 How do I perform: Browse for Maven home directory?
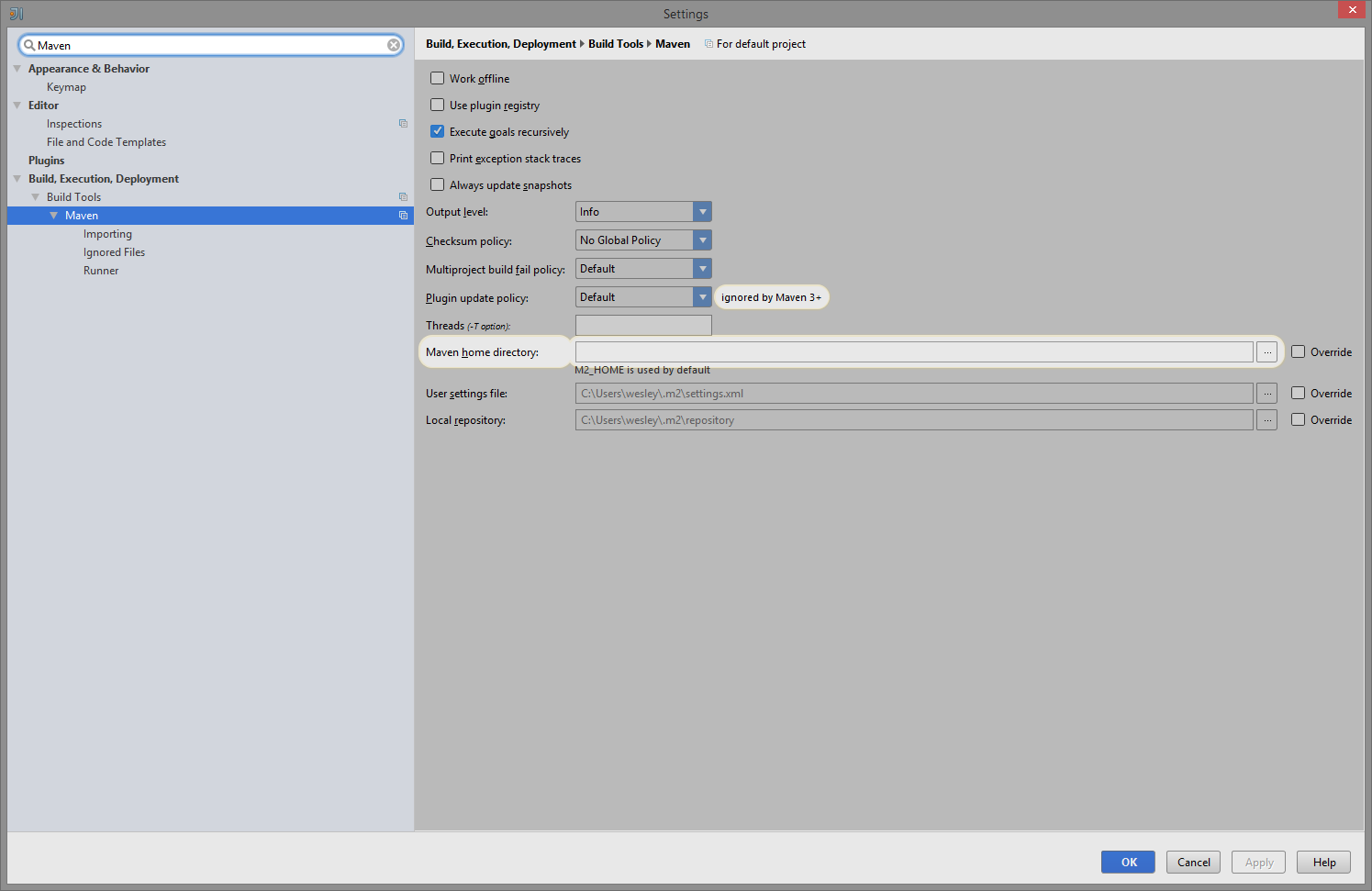[x=1267, y=352]
